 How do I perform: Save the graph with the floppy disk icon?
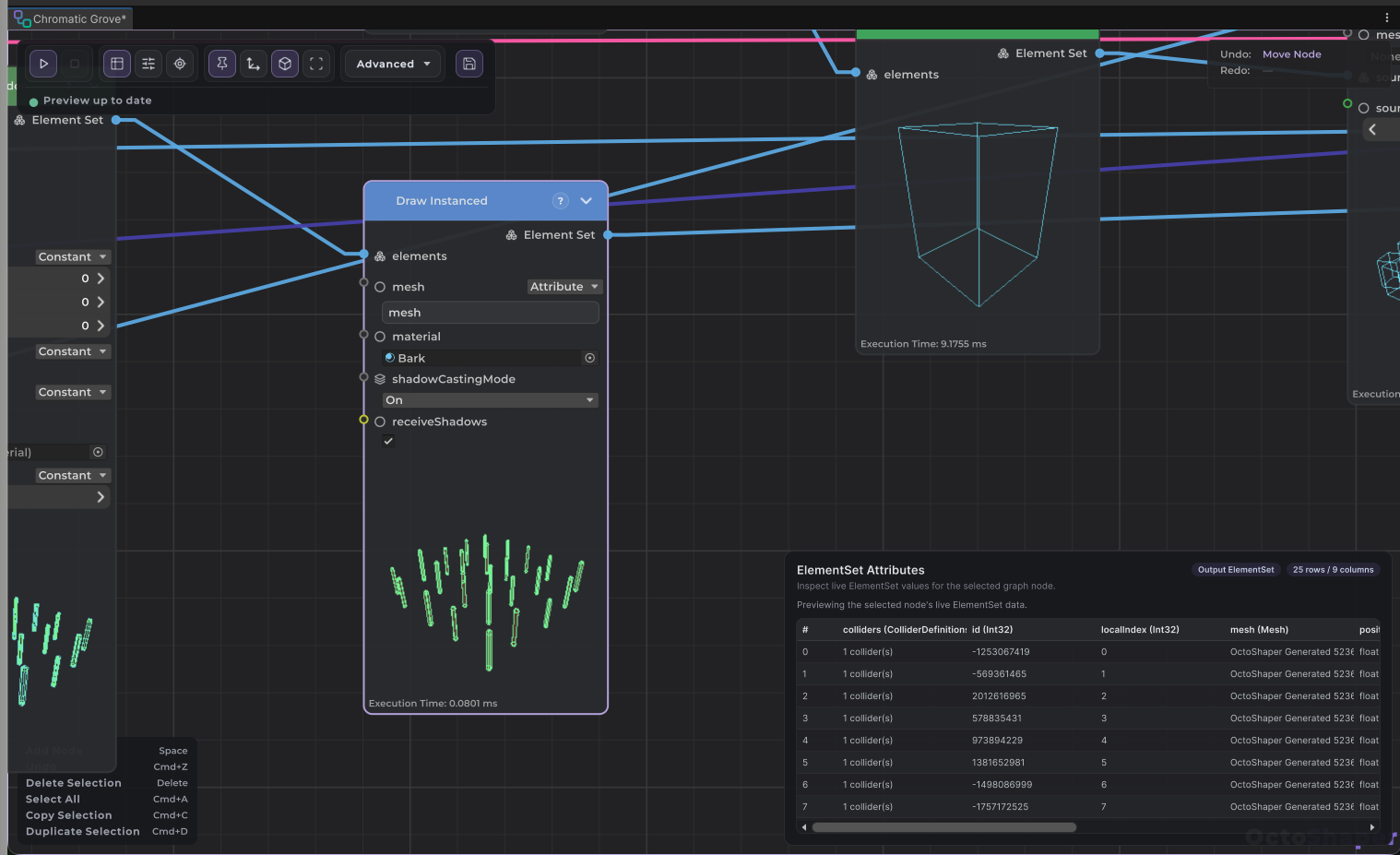tap(469, 64)
